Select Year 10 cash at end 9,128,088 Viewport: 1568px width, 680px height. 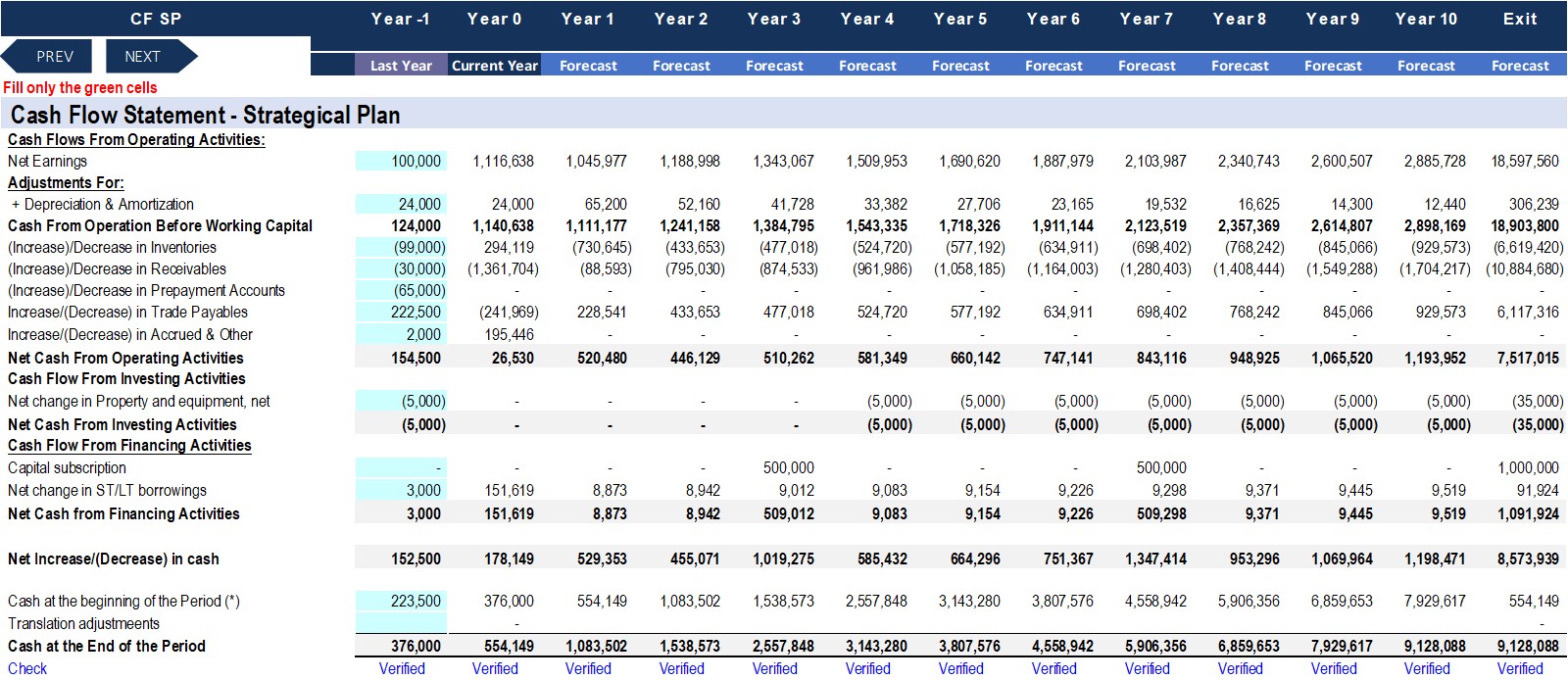[1435, 646]
